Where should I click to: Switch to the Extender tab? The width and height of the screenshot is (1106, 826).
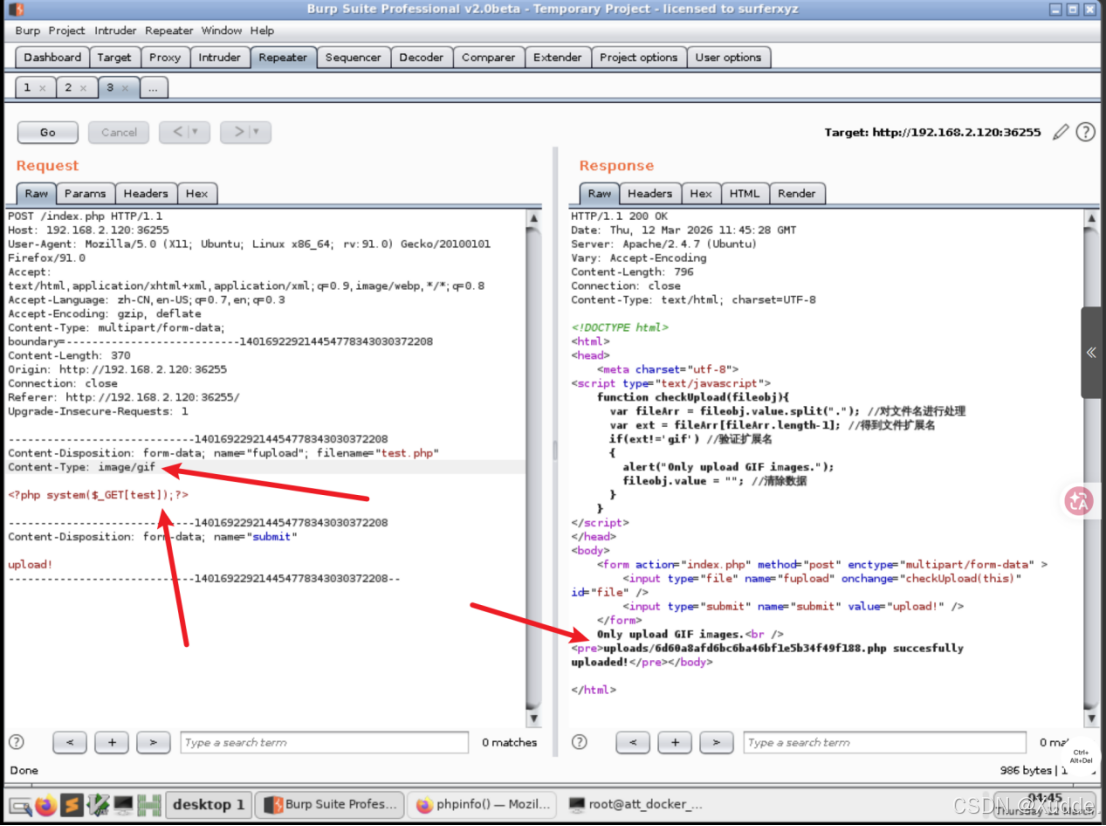pyautogui.click(x=557, y=57)
